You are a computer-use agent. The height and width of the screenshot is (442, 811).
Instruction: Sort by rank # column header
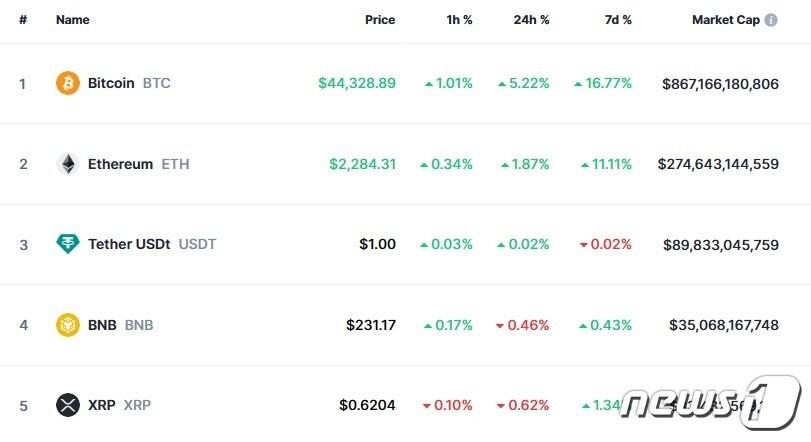point(23,20)
